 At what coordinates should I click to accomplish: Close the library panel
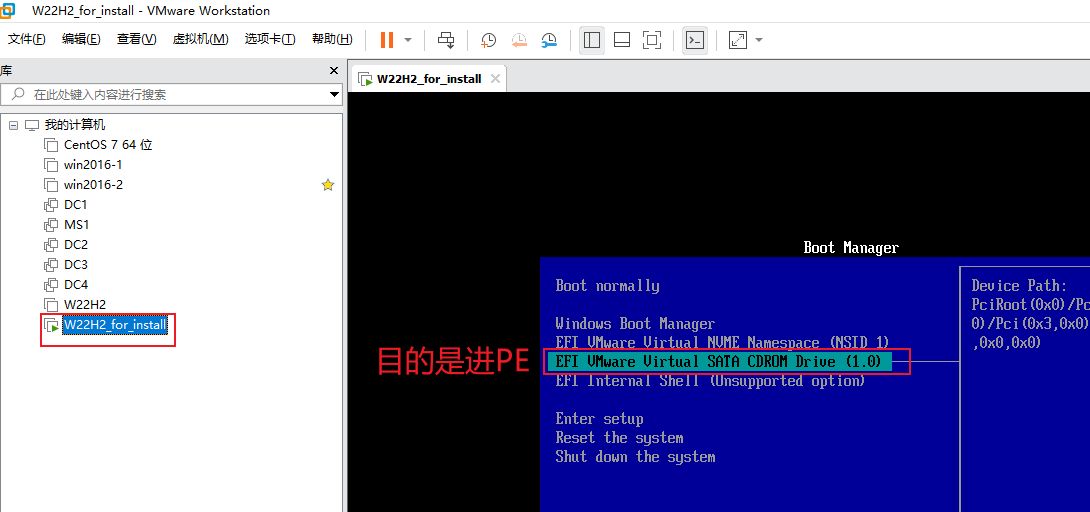tap(334, 71)
